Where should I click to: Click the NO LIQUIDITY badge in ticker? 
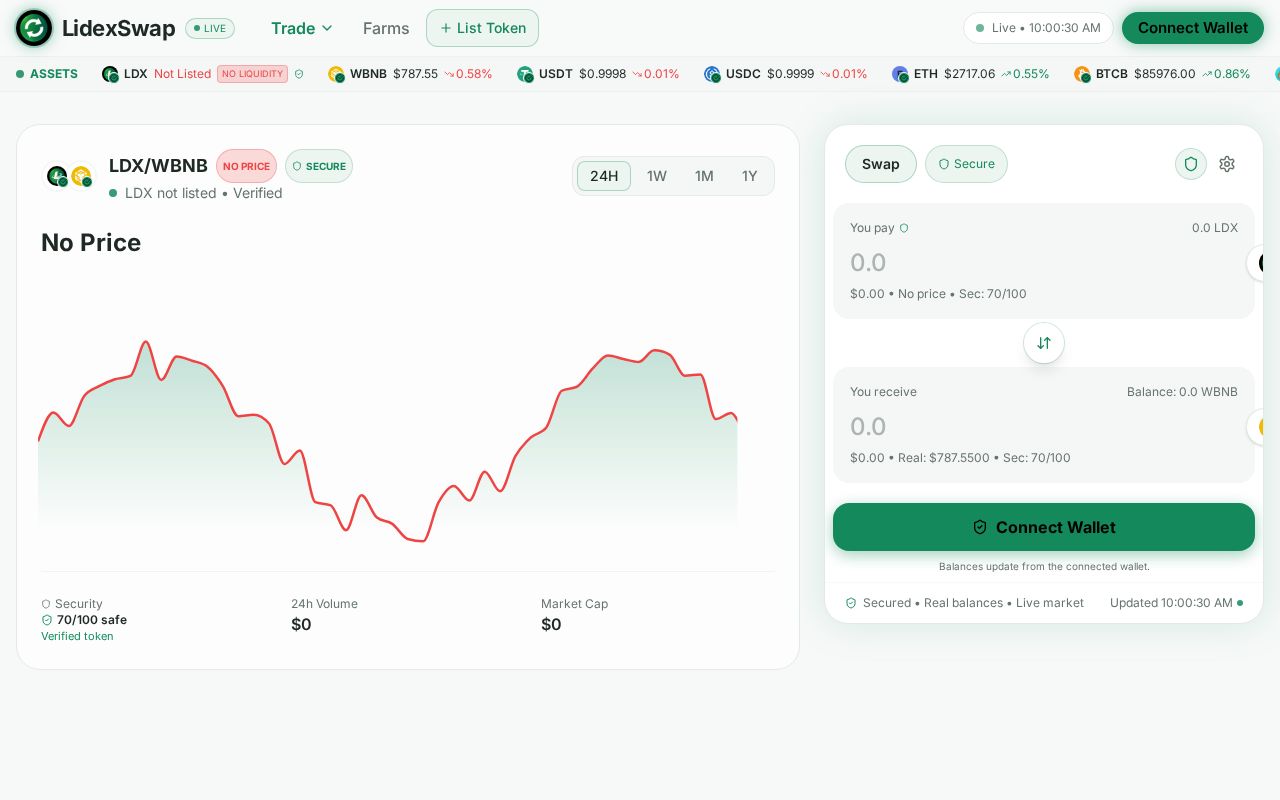click(252, 74)
